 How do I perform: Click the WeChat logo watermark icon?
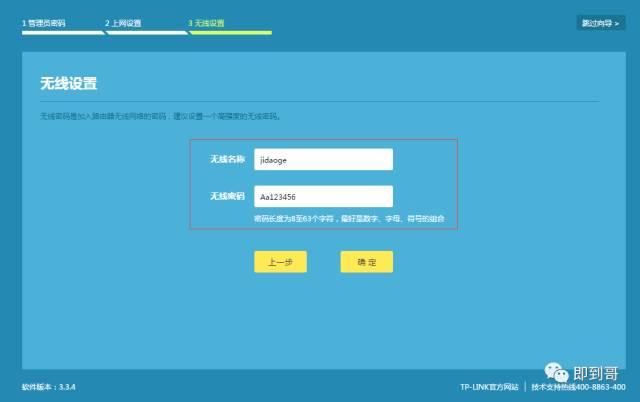pos(556,372)
